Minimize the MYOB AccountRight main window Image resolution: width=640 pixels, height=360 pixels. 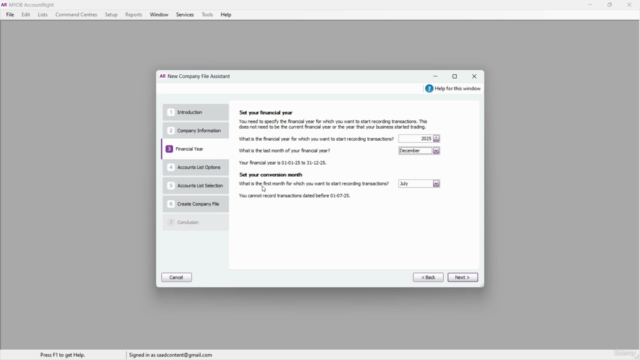pos(590,5)
